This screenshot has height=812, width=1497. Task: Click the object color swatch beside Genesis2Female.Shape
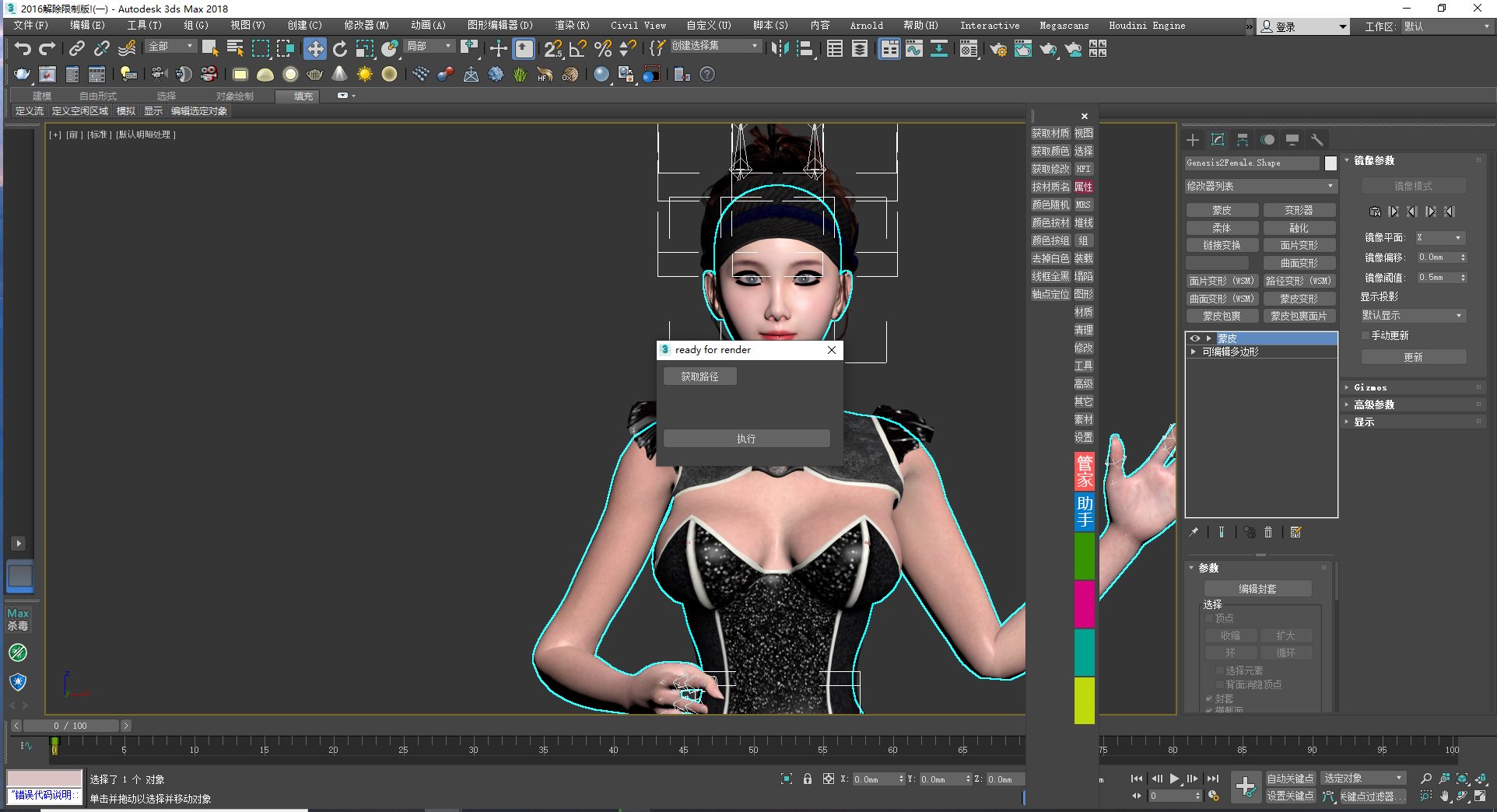point(1330,163)
